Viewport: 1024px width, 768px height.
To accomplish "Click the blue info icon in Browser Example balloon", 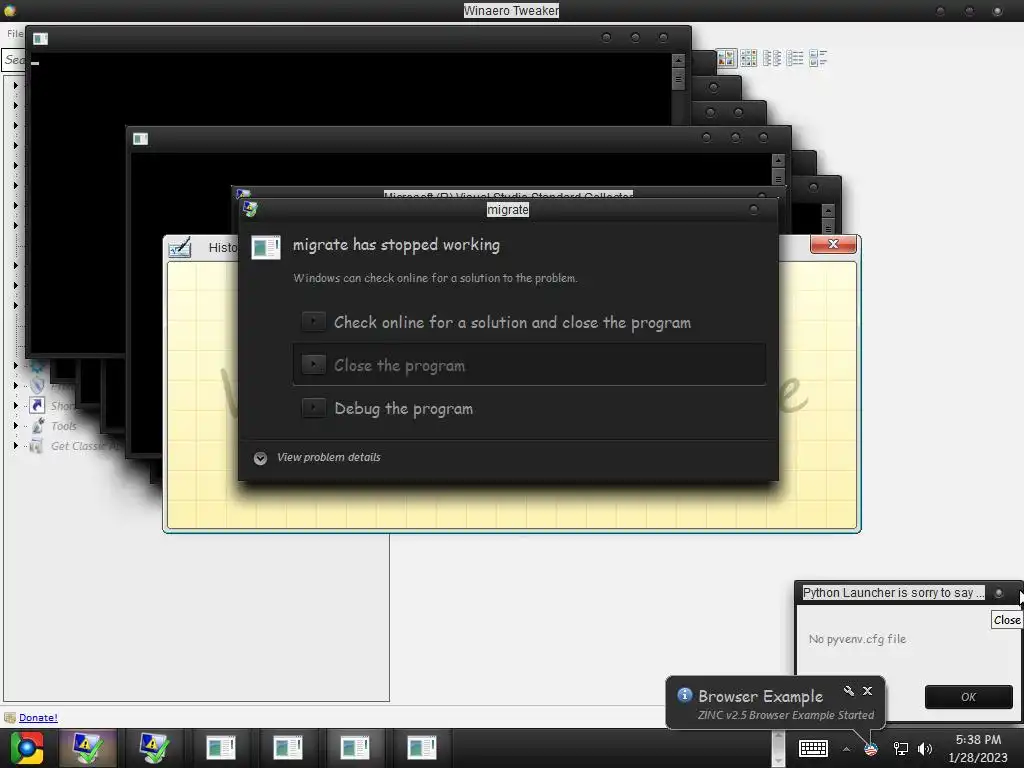I will click(684, 695).
